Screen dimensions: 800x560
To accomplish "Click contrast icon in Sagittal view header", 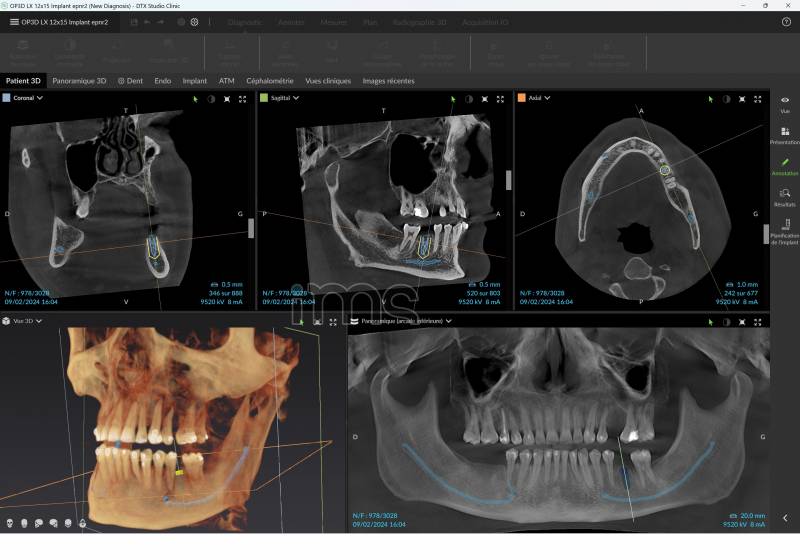I will click(x=468, y=99).
